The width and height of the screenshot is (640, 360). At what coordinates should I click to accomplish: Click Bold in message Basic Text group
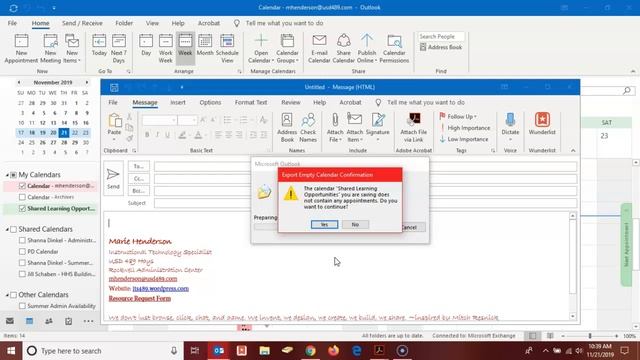click(147, 135)
